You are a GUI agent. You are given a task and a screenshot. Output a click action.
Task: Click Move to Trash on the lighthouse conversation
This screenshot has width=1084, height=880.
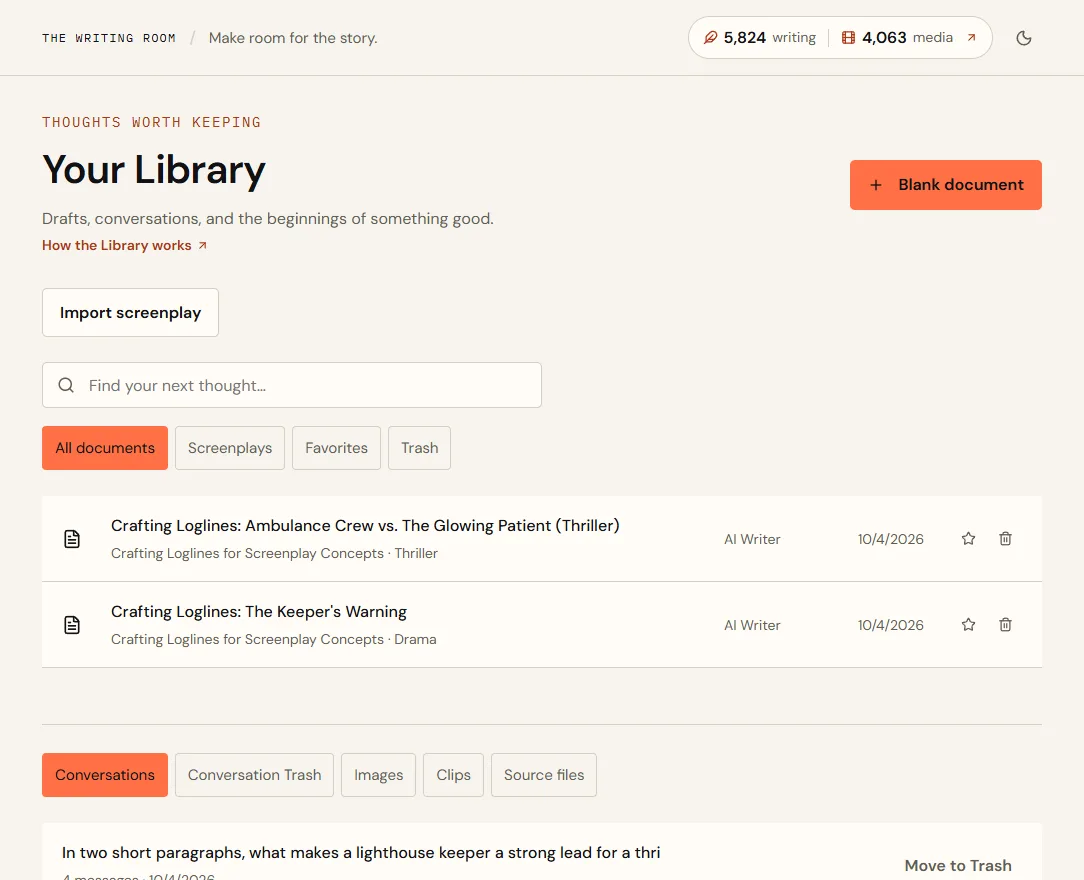tap(958, 865)
